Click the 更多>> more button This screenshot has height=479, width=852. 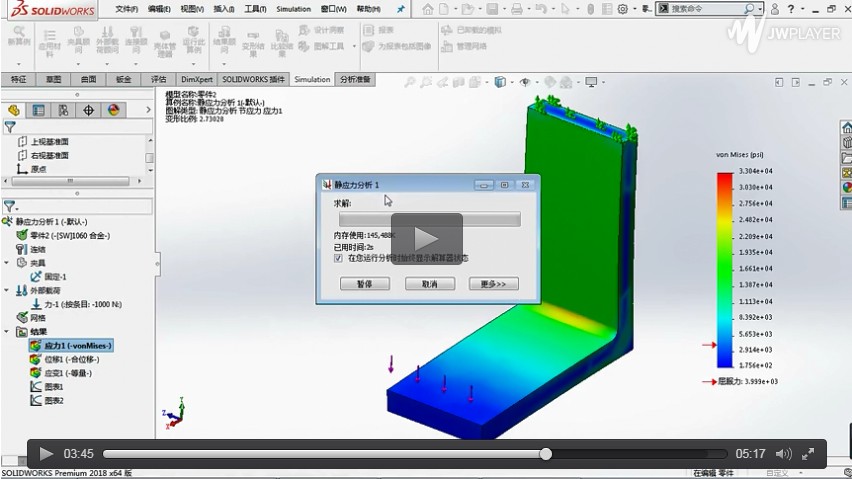pos(493,284)
